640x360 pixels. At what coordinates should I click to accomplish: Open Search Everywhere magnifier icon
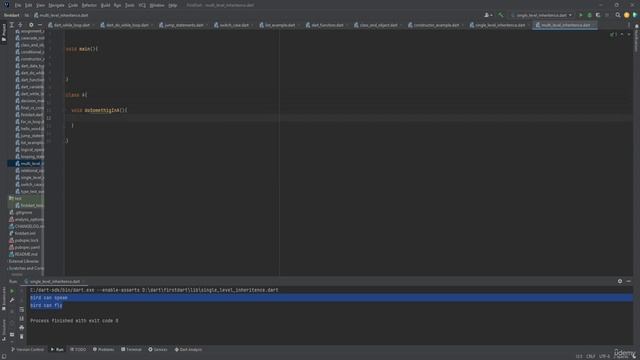pos(618,15)
